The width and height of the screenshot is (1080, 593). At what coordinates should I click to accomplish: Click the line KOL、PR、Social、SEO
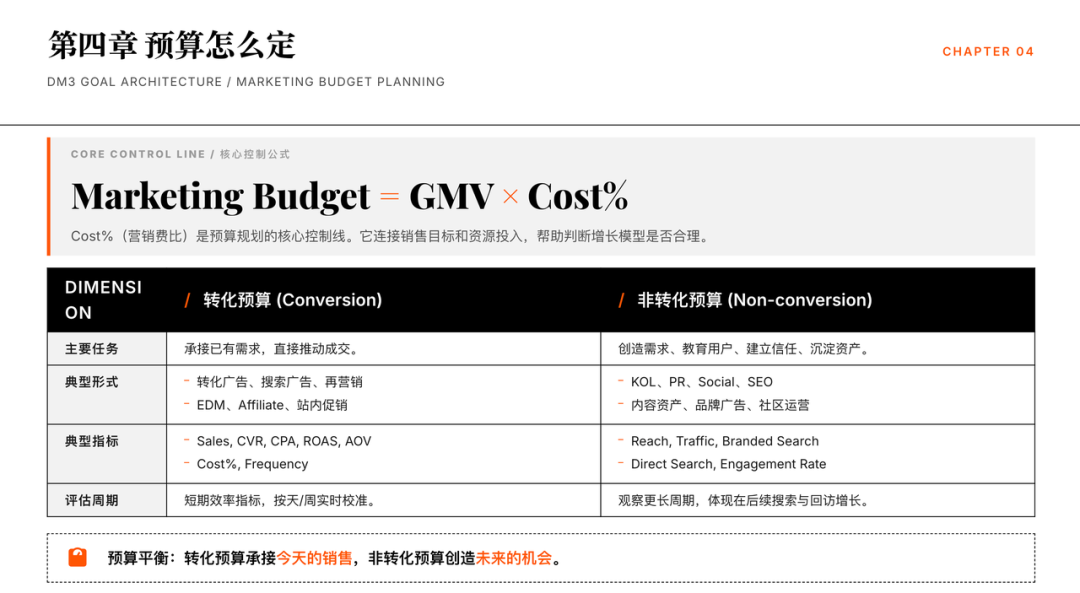(x=702, y=382)
